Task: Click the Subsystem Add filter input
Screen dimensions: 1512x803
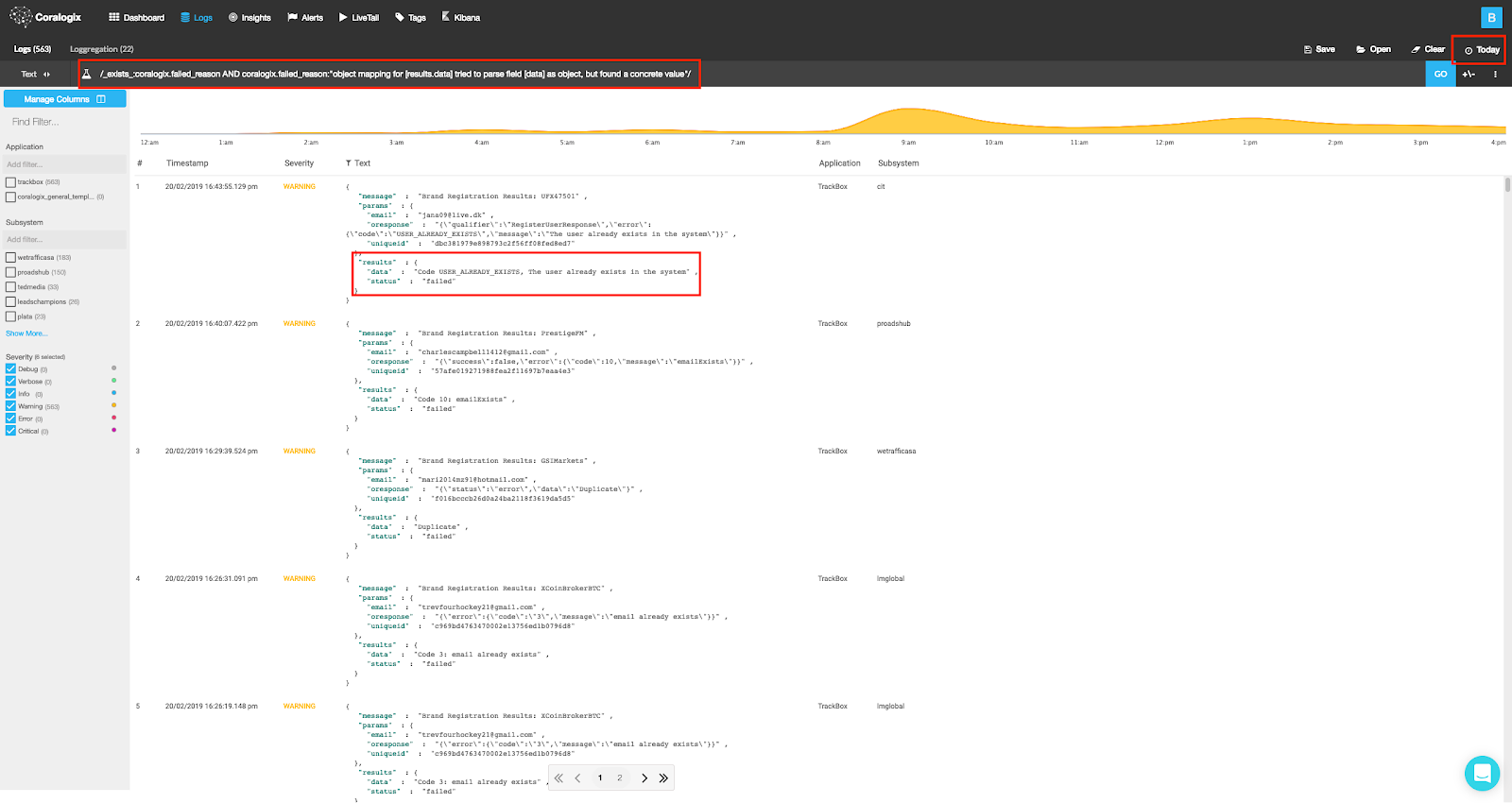Action: tap(64, 240)
